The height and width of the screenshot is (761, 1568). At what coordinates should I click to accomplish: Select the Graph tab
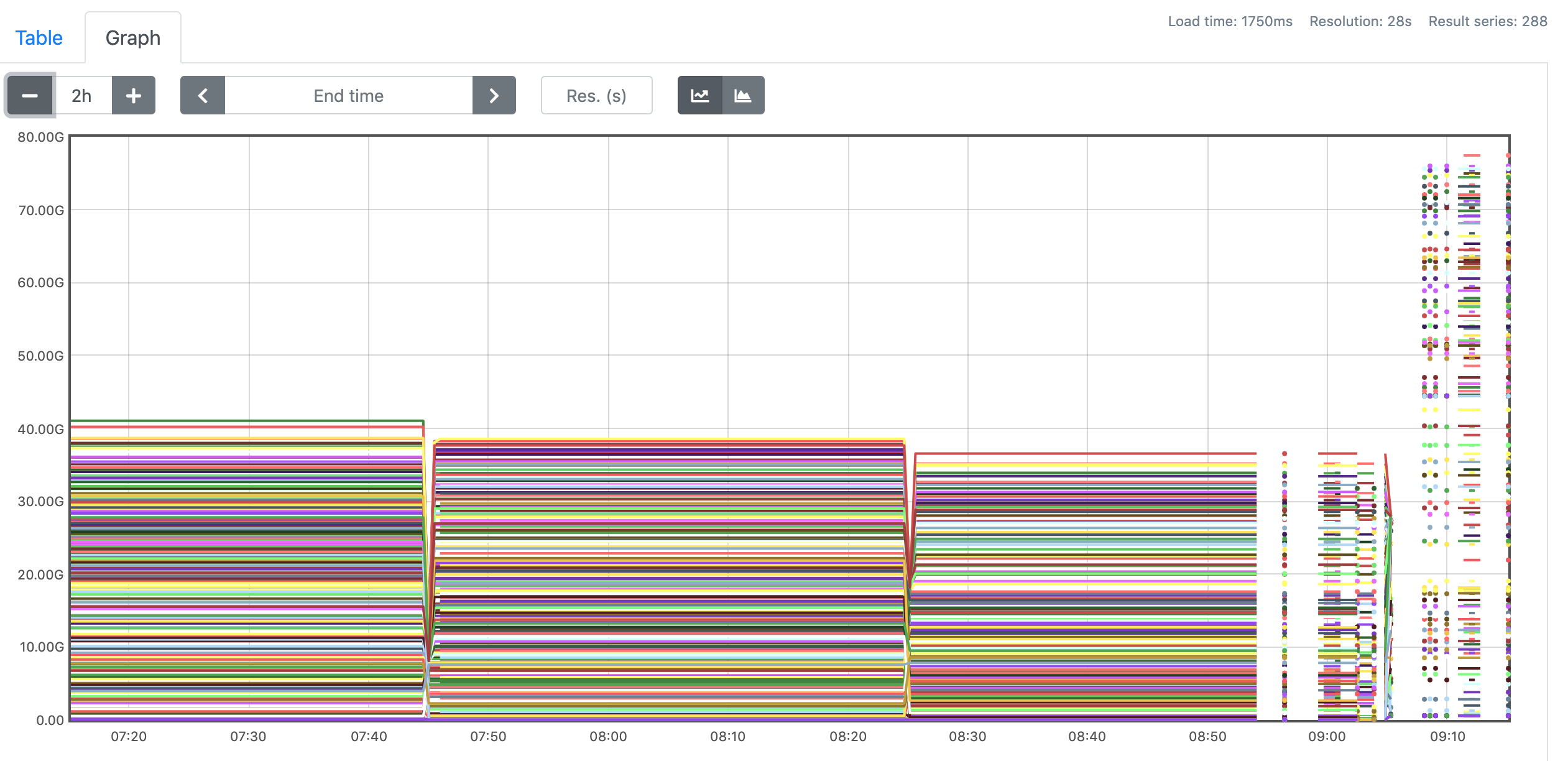(133, 38)
